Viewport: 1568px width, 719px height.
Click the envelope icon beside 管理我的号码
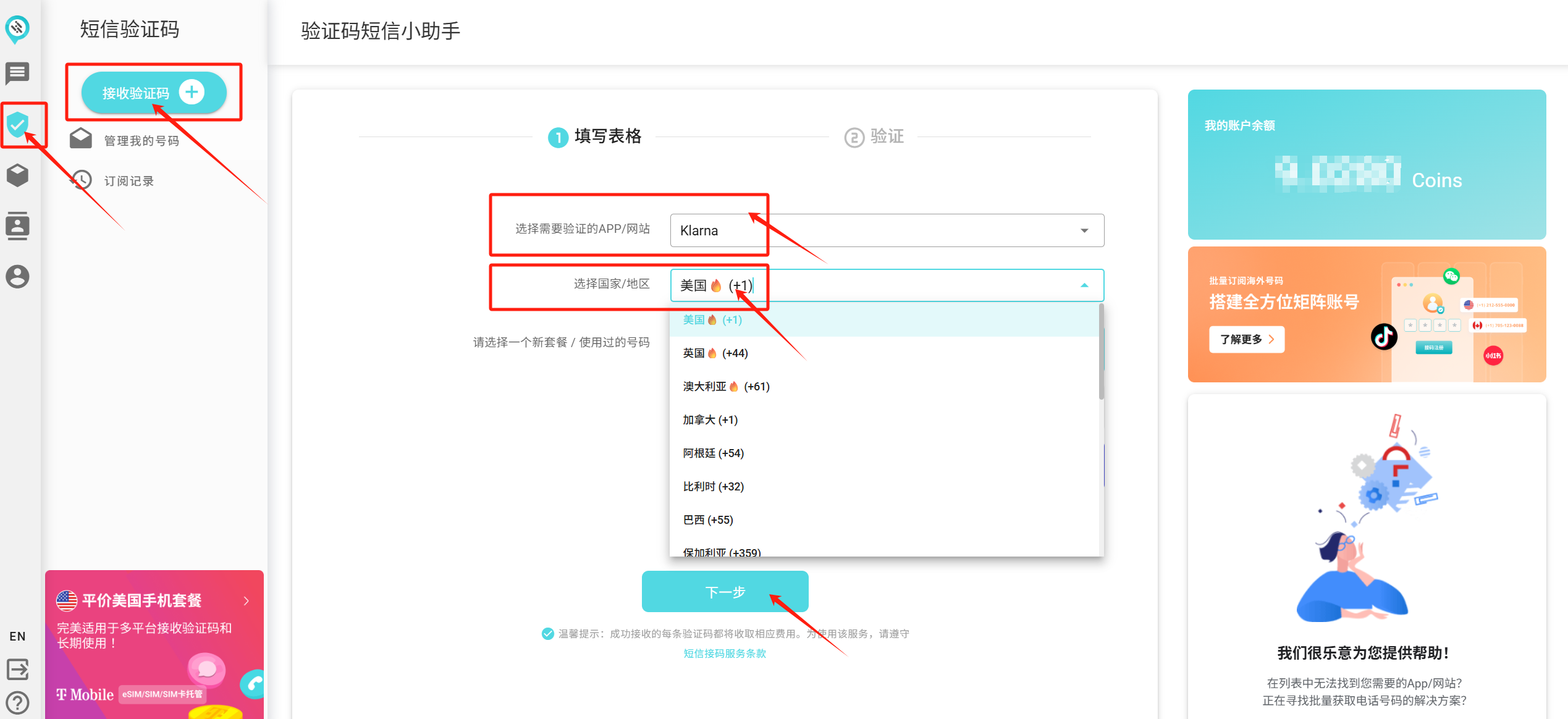[x=80, y=139]
